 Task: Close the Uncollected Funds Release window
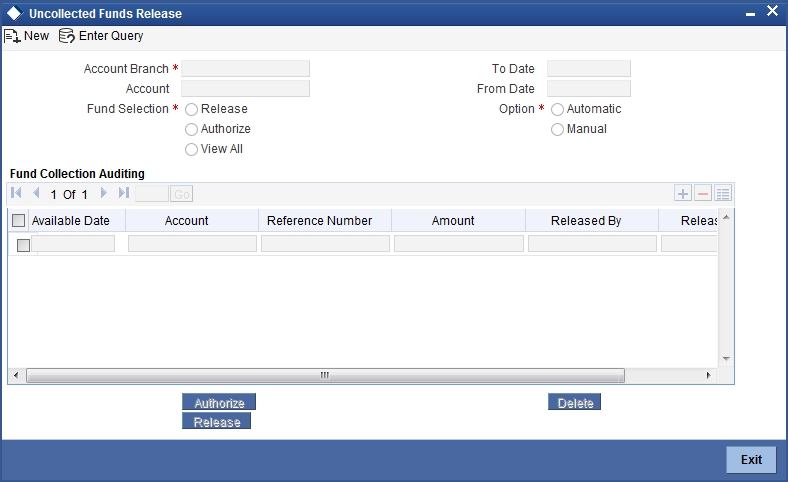772,11
